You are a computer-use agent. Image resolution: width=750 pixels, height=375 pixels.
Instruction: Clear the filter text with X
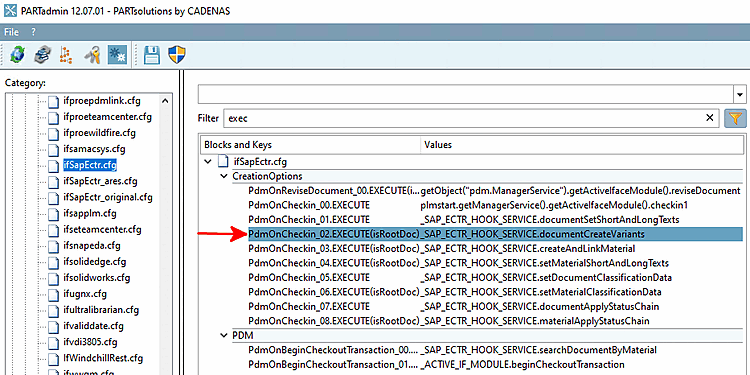click(x=710, y=118)
